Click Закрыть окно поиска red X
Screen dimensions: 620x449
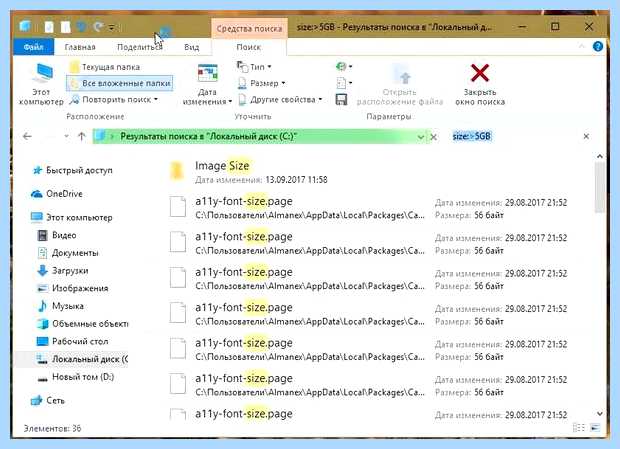480,84
